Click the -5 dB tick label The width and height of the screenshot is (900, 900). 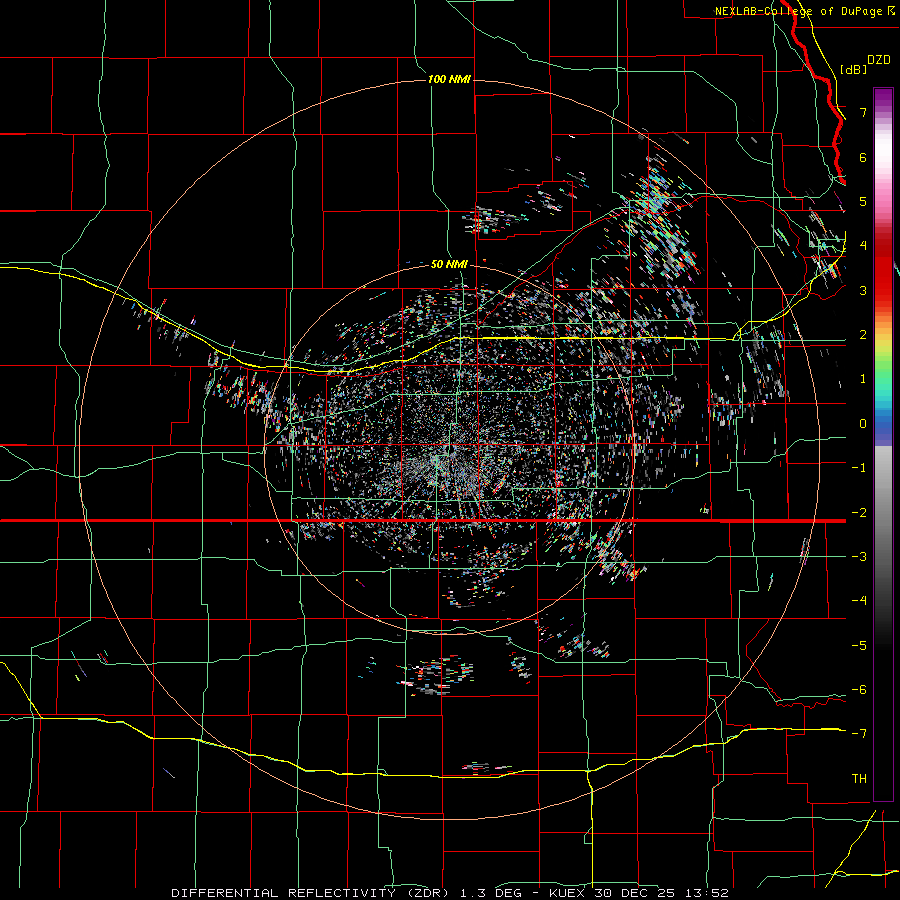859,645
